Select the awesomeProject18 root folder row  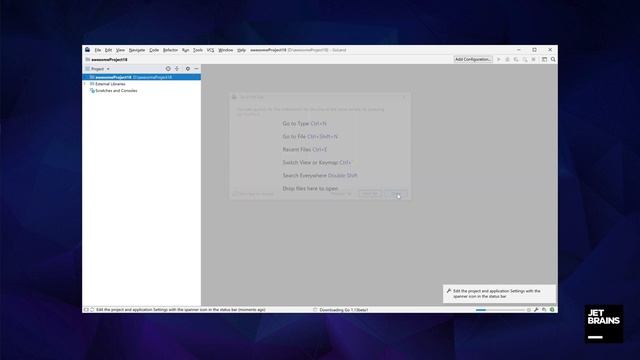click(x=141, y=77)
